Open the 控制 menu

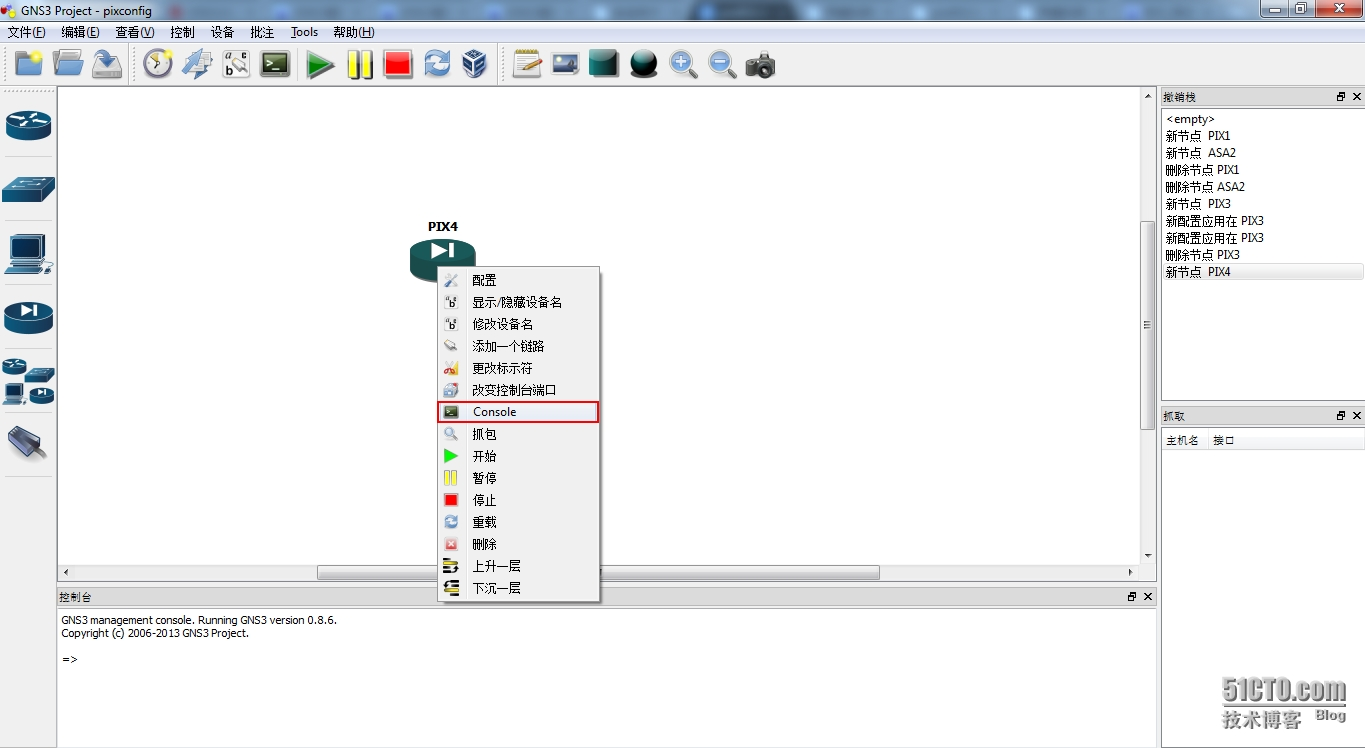point(183,32)
